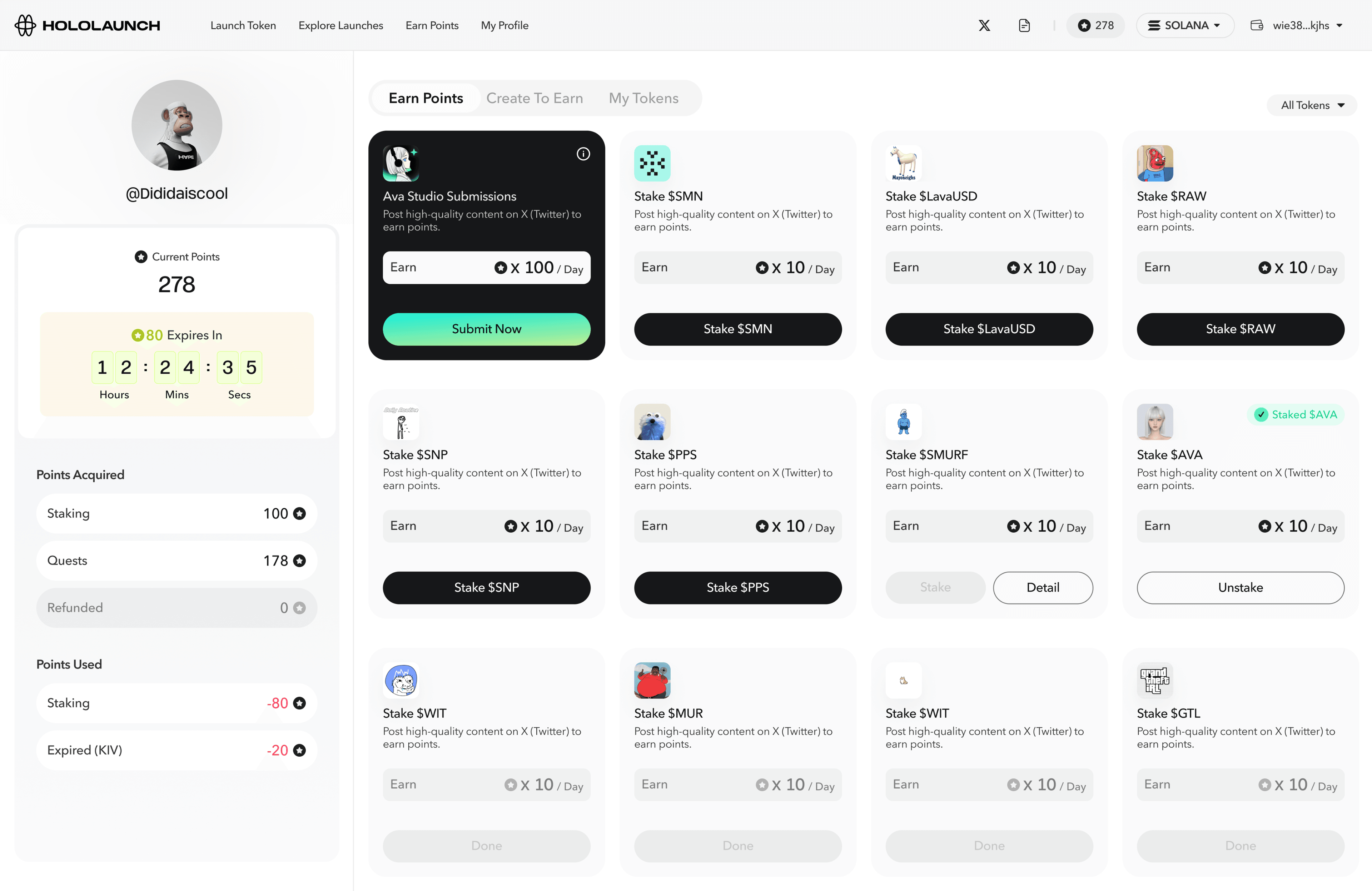1372x891 pixels.
Task: Click the $AVA token portrait icon
Action: coord(1155,422)
